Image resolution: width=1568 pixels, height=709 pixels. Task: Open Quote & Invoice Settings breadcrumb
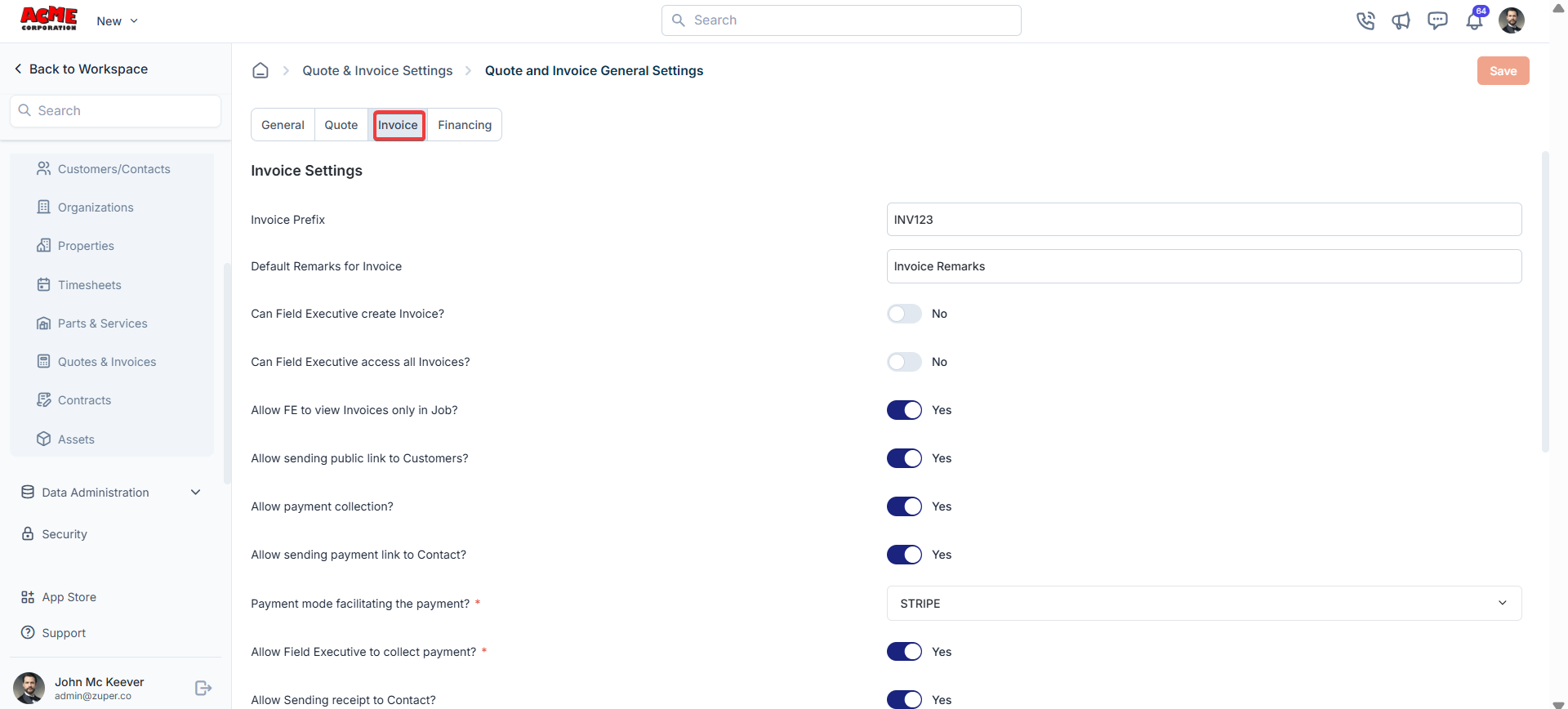377,70
